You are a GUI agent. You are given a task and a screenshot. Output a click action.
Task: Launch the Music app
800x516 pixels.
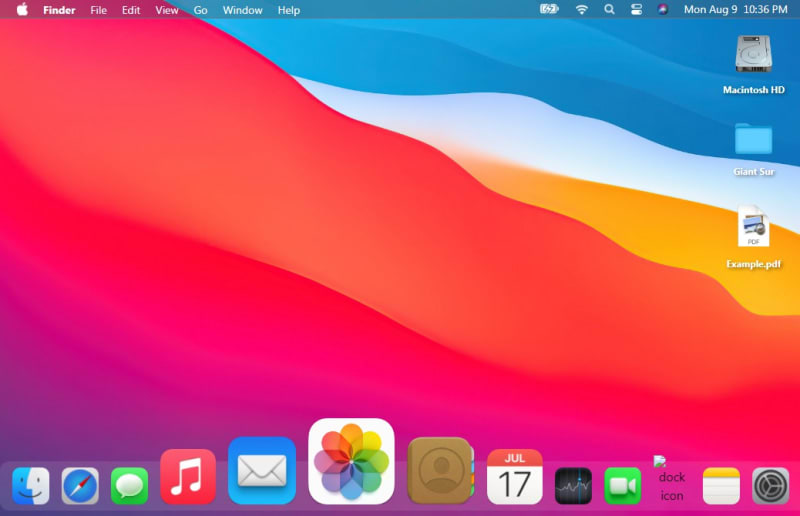188,476
